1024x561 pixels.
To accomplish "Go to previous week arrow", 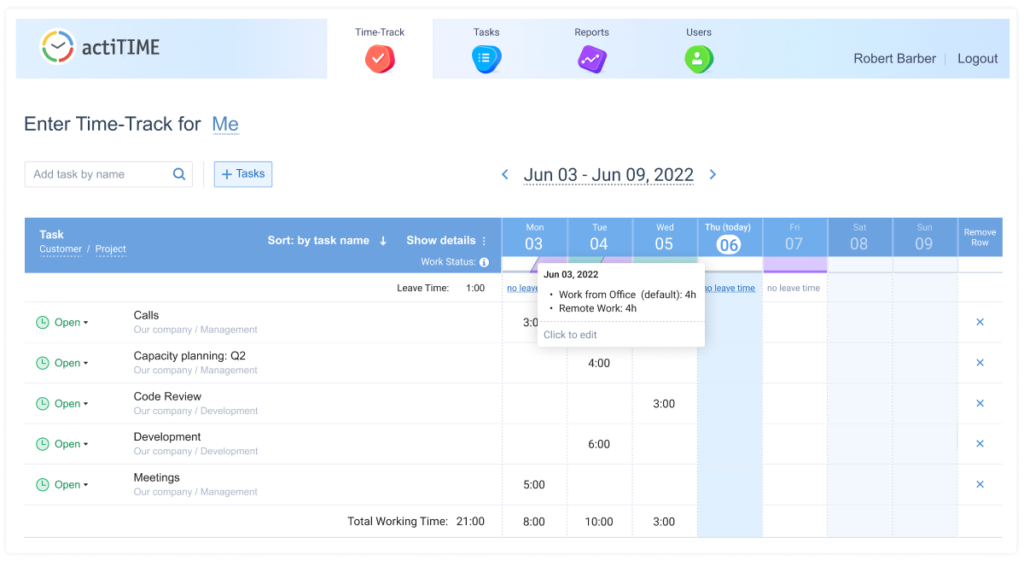I will [x=505, y=174].
